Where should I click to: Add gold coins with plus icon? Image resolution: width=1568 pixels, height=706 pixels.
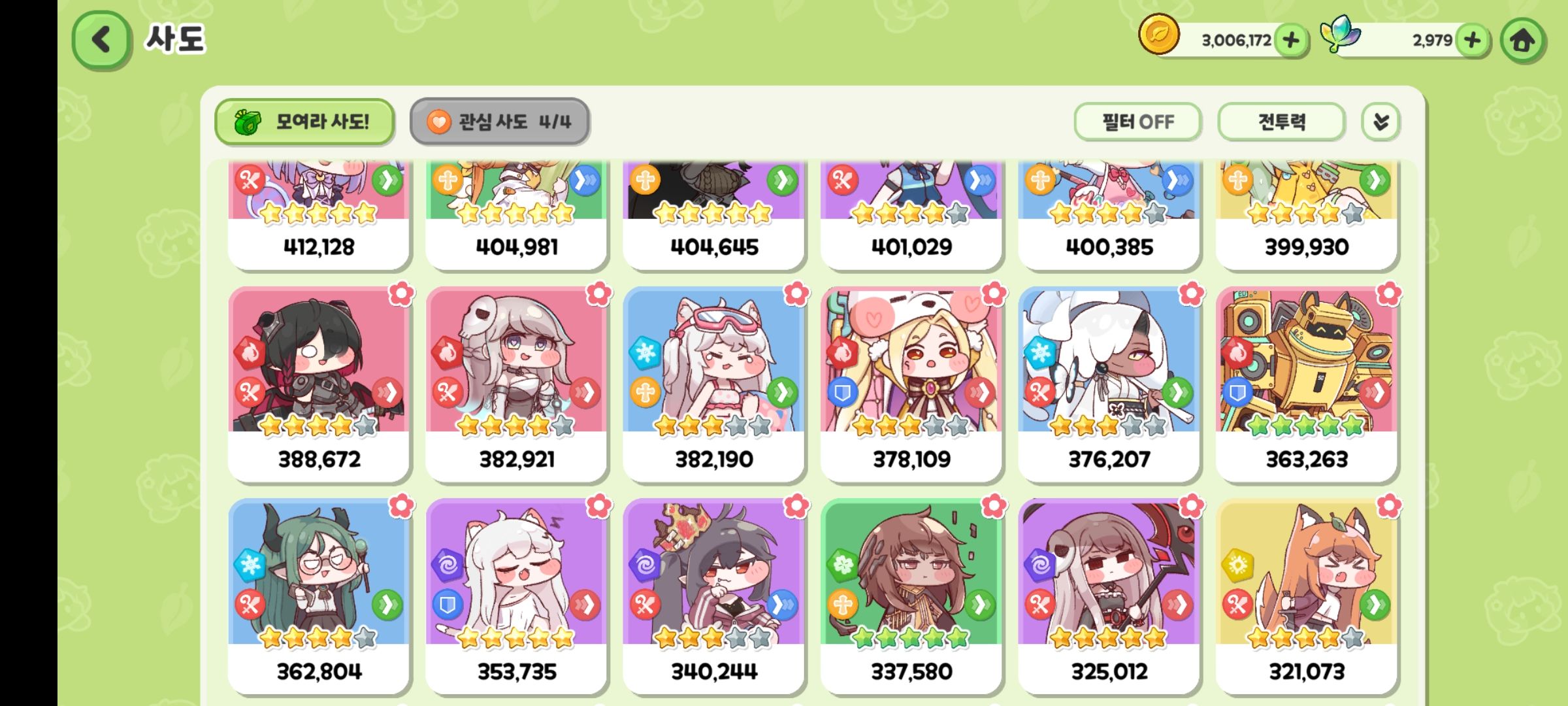pyautogui.click(x=1291, y=41)
